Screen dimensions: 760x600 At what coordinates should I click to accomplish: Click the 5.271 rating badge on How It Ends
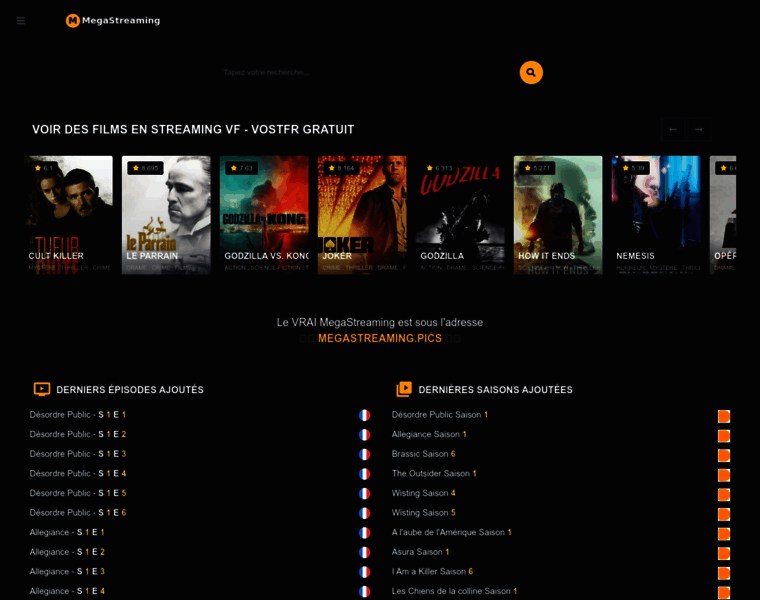(x=537, y=168)
